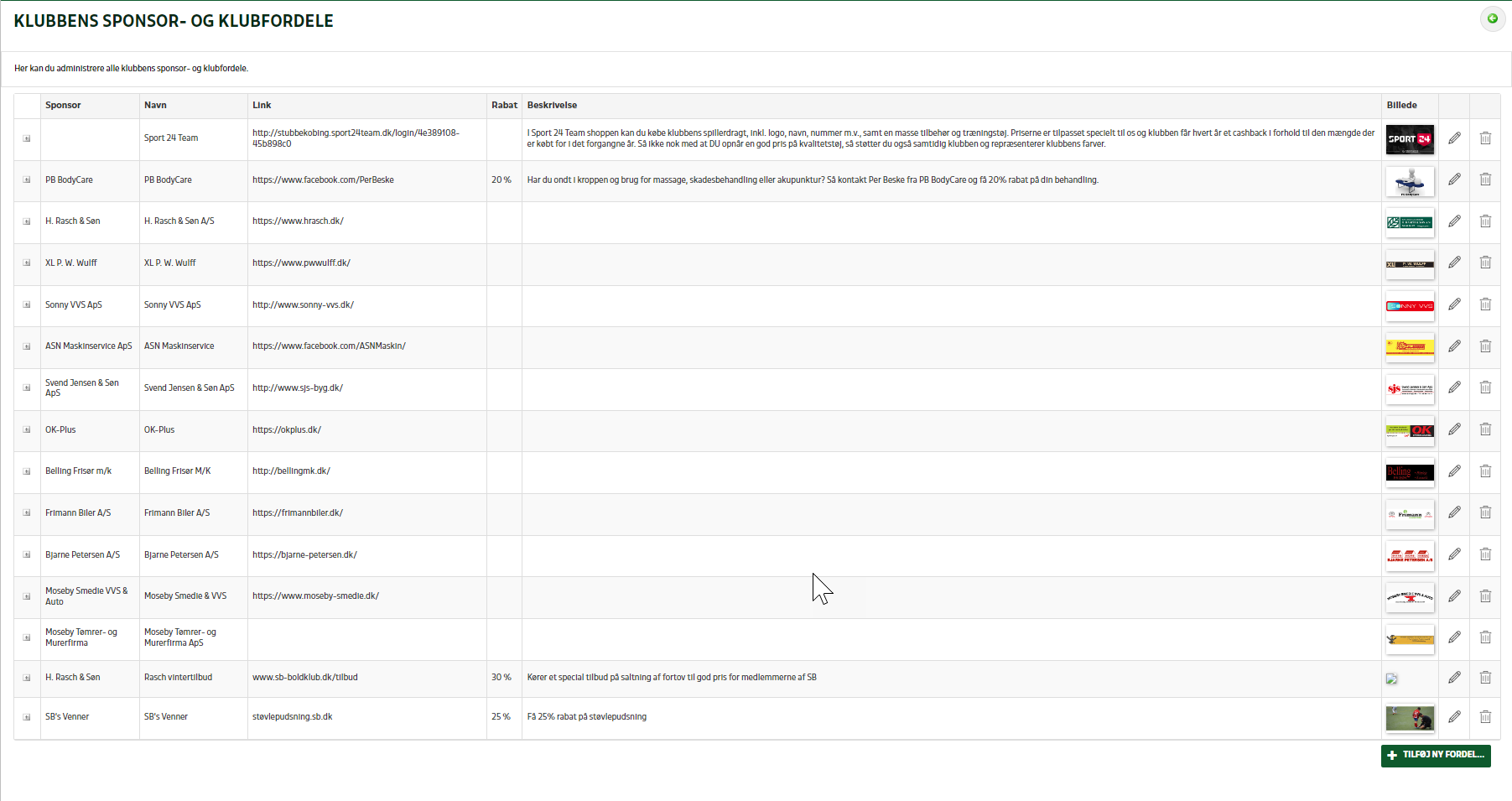The height and width of the screenshot is (801, 1512).
Task: Expand the Sport 24 Team row
Action: (27, 138)
